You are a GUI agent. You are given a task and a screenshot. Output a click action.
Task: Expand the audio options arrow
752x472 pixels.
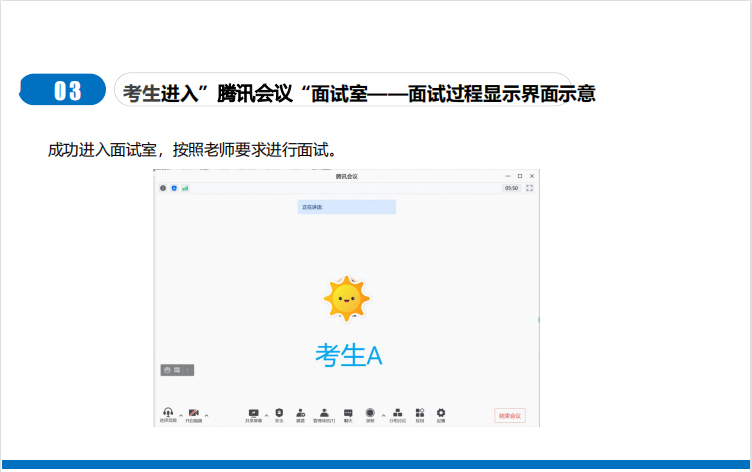[x=180, y=414]
